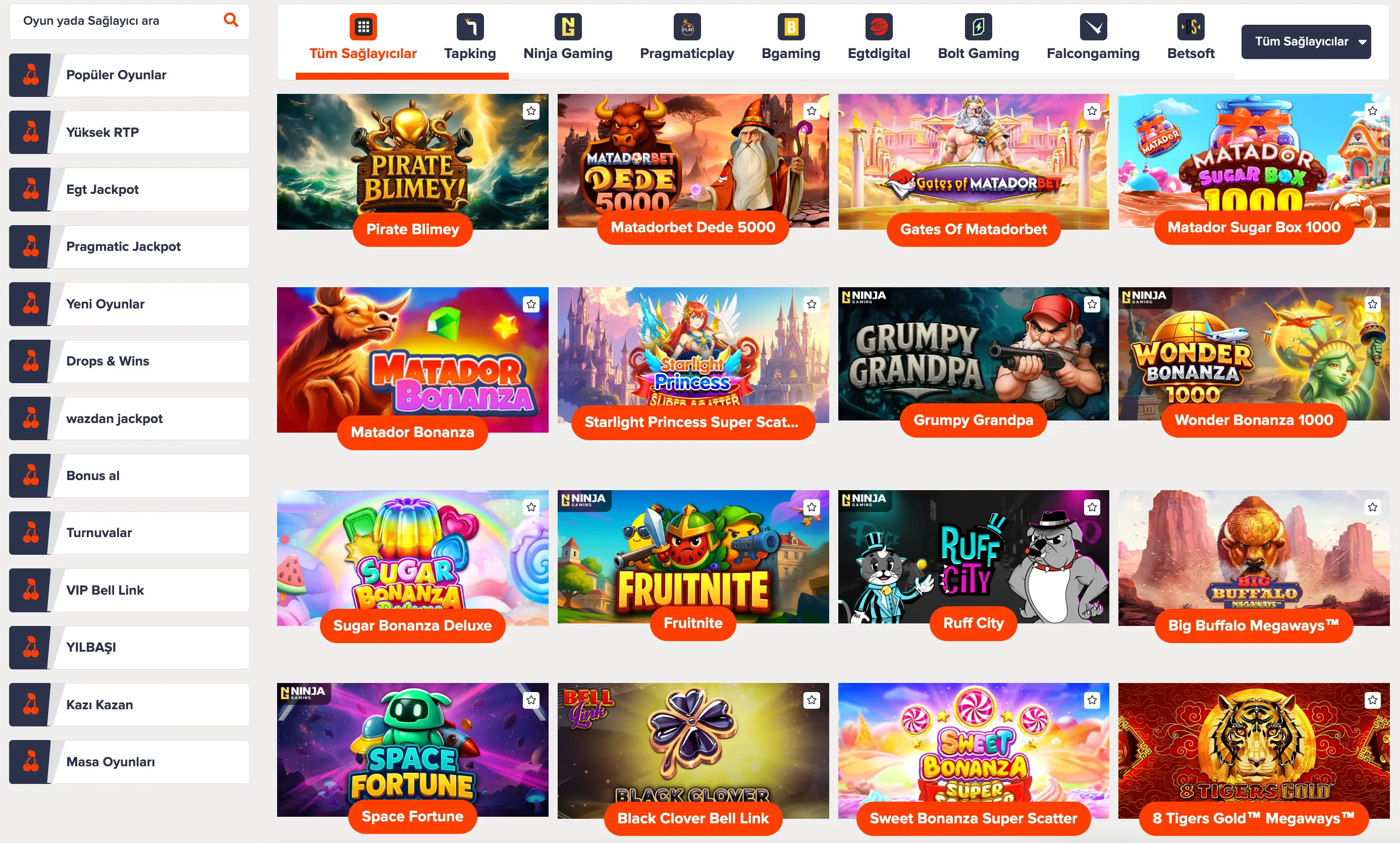Screen dimensions: 1400x843
Task: Mark Ruff City as favorite
Action: click(x=1092, y=507)
